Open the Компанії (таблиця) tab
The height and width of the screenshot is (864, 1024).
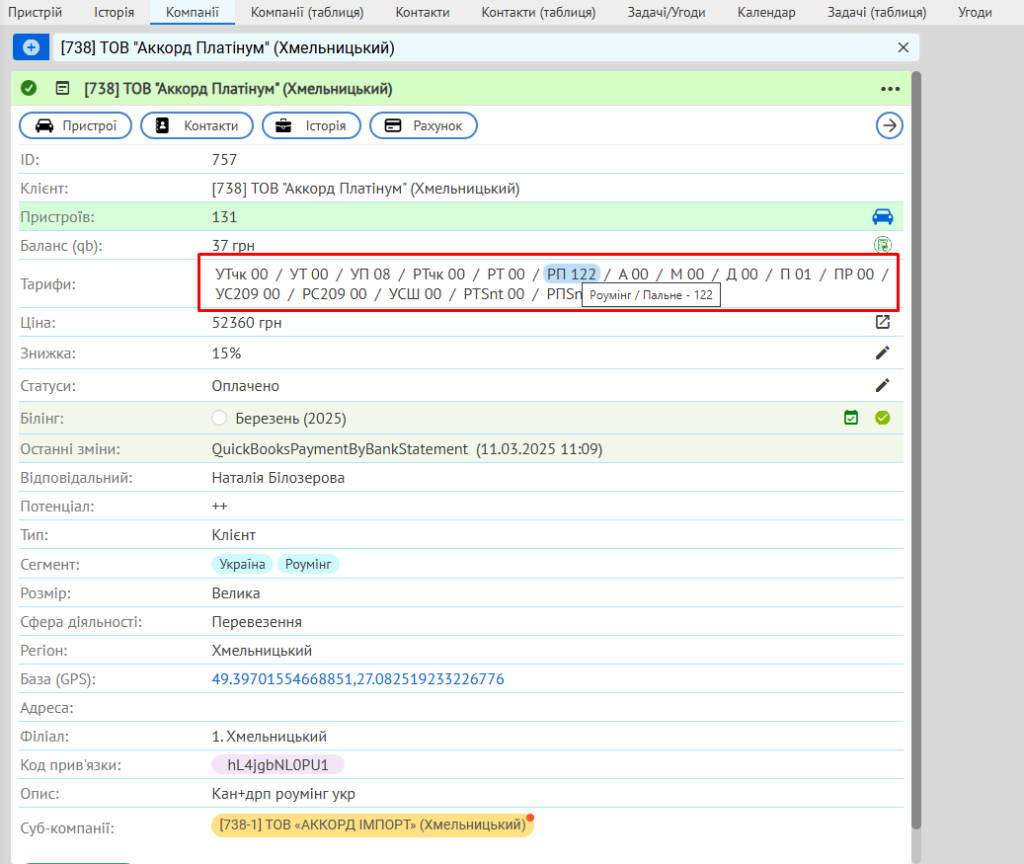[x=307, y=12]
